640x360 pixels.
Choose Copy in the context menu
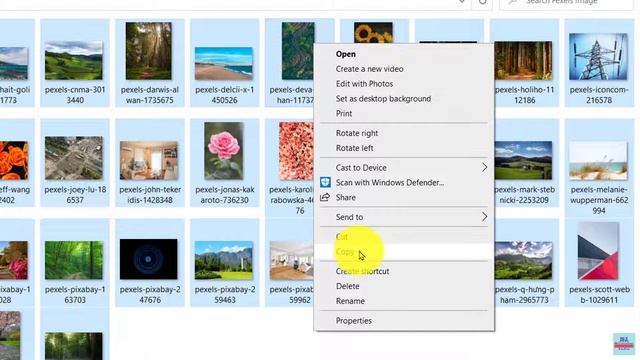coord(345,252)
